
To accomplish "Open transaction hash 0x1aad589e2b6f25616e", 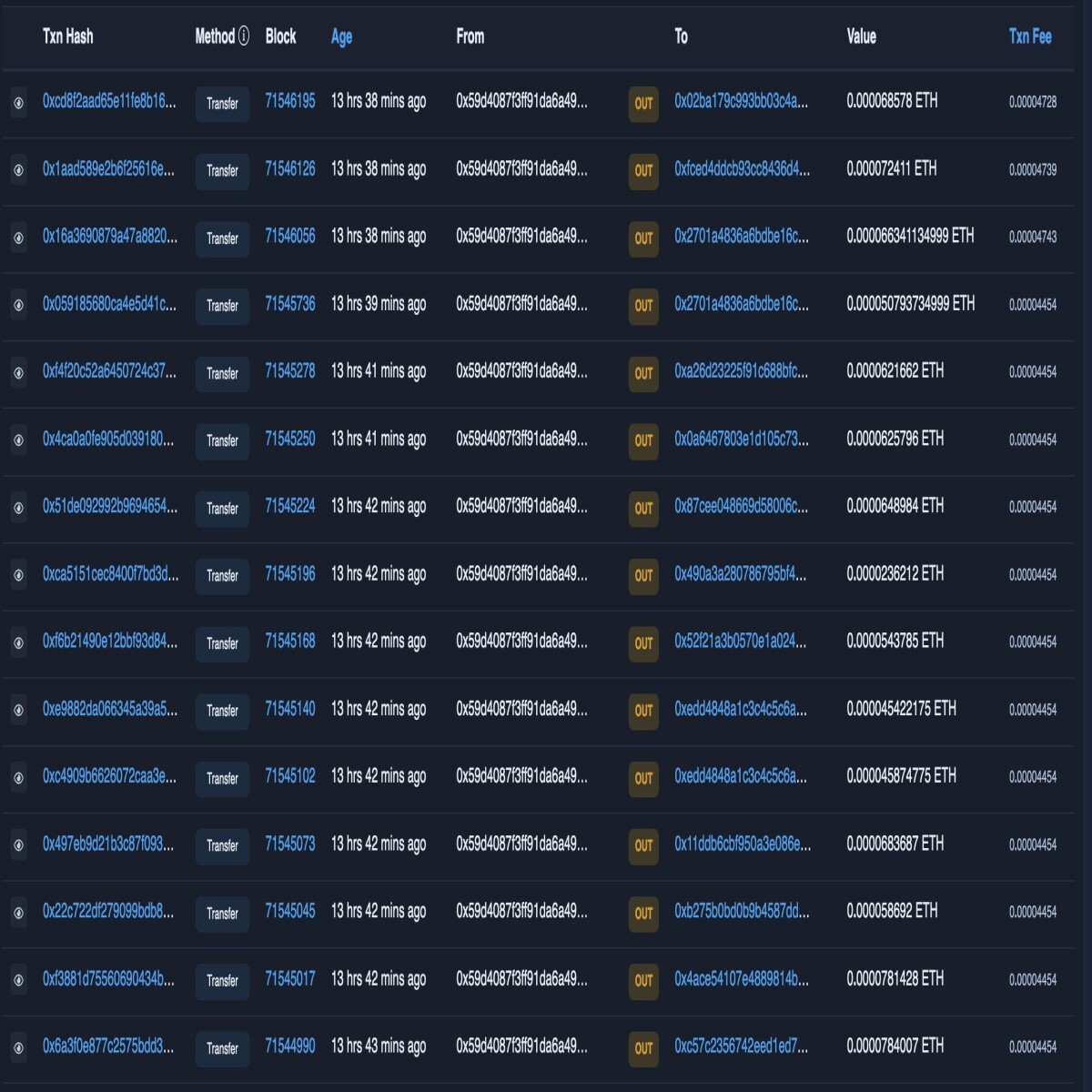I will click(x=108, y=168).
